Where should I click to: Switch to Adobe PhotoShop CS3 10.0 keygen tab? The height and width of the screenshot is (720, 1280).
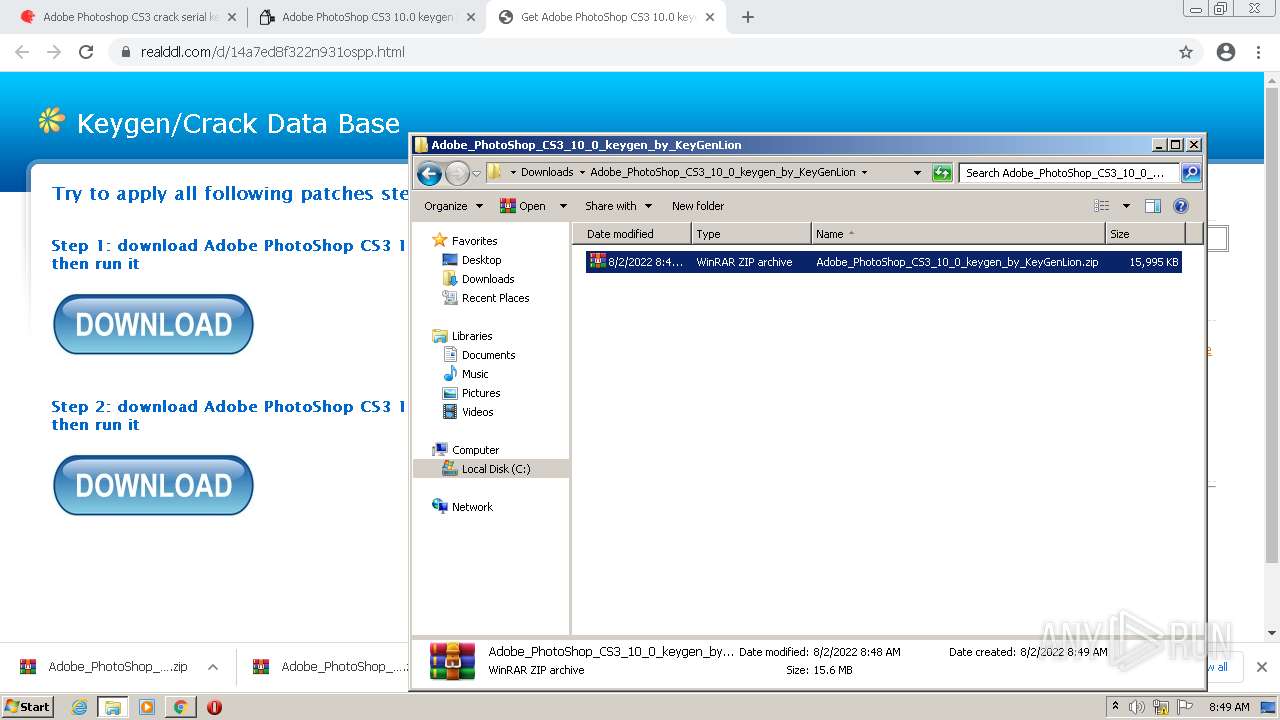pos(367,17)
